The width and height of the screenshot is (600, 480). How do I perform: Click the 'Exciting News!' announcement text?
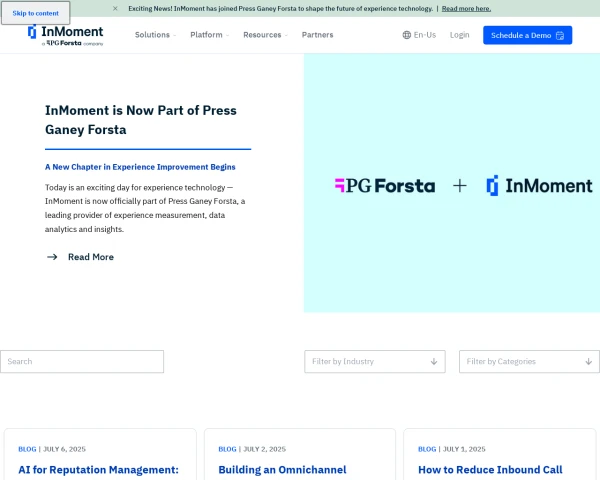click(x=280, y=8)
